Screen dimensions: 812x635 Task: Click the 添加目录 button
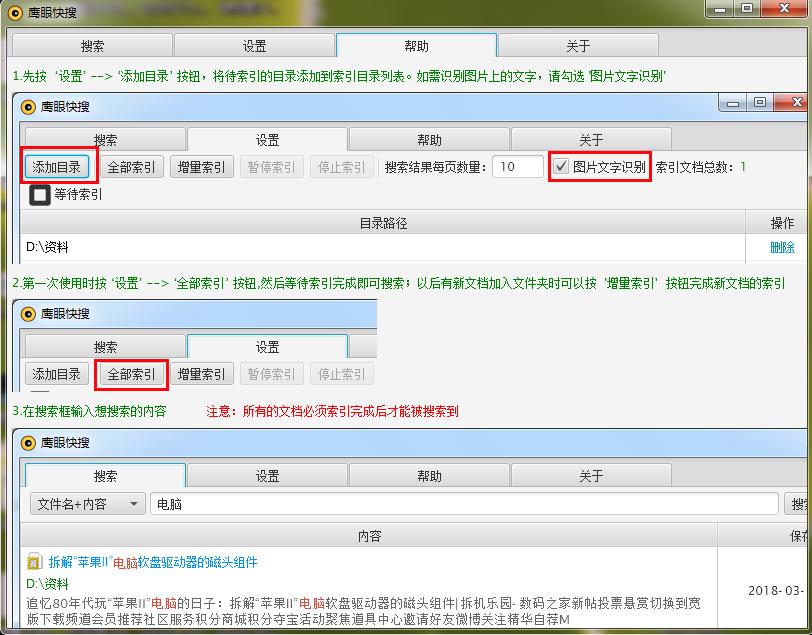click(57, 166)
